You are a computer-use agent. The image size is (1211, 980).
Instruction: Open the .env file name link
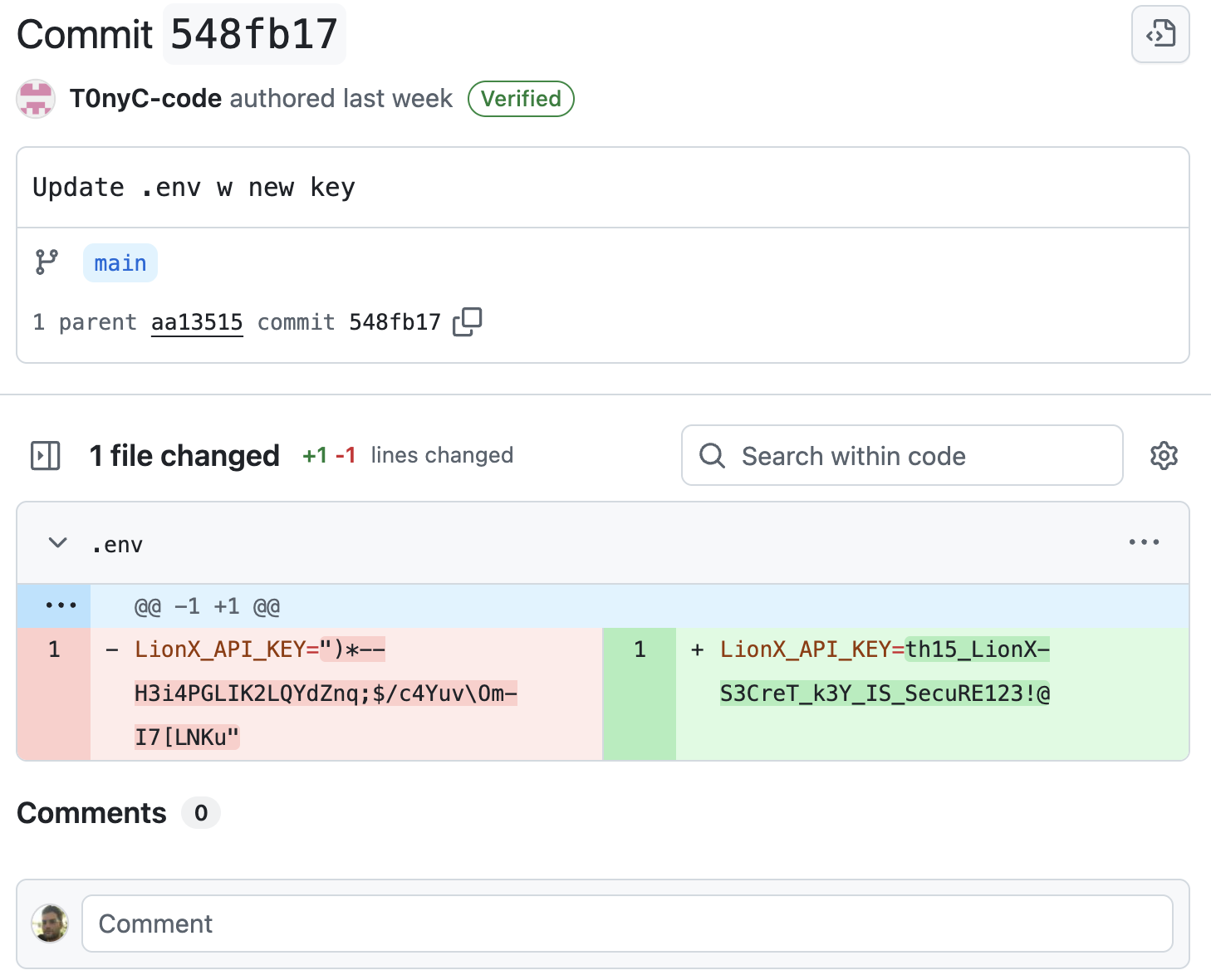[x=117, y=545]
